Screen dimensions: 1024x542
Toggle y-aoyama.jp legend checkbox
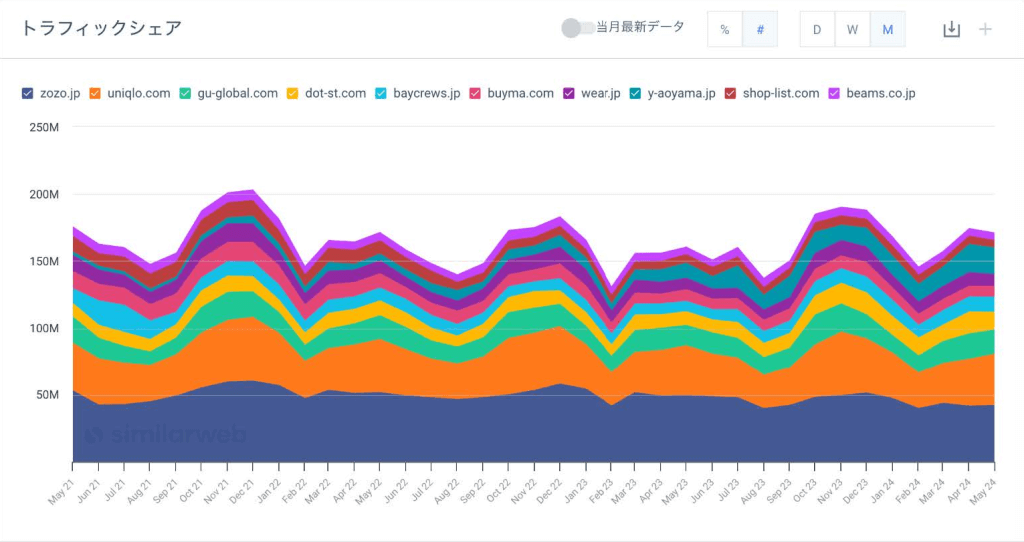(635, 93)
